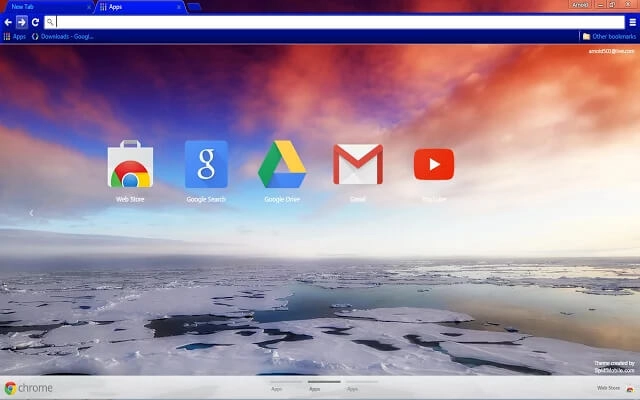
Task: Close the New Tab tab
Action: click(x=89, y=7)
